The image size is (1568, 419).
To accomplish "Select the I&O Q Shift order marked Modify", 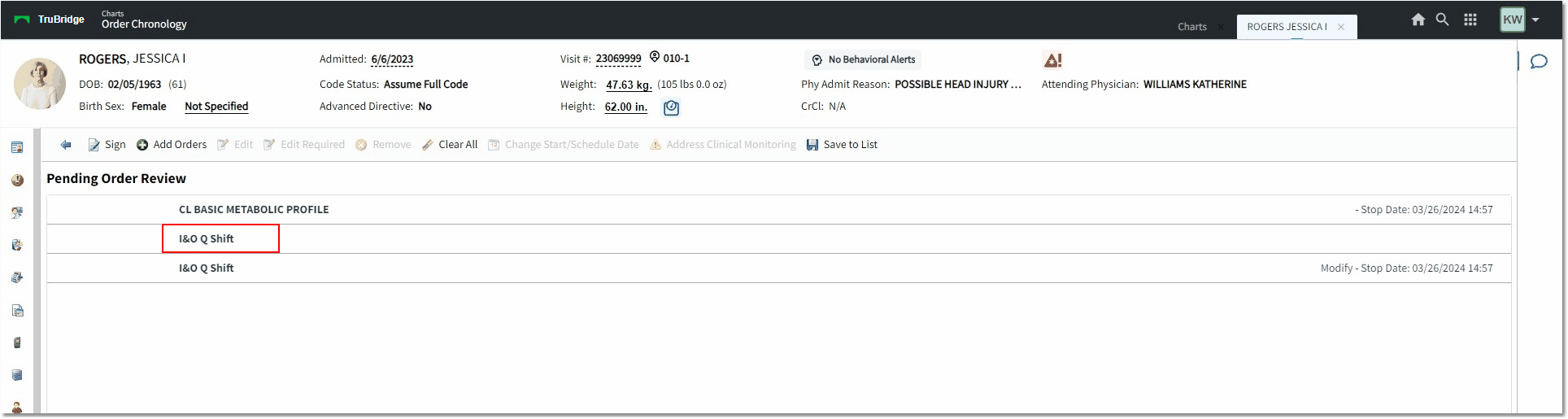I will click(778, 268).
